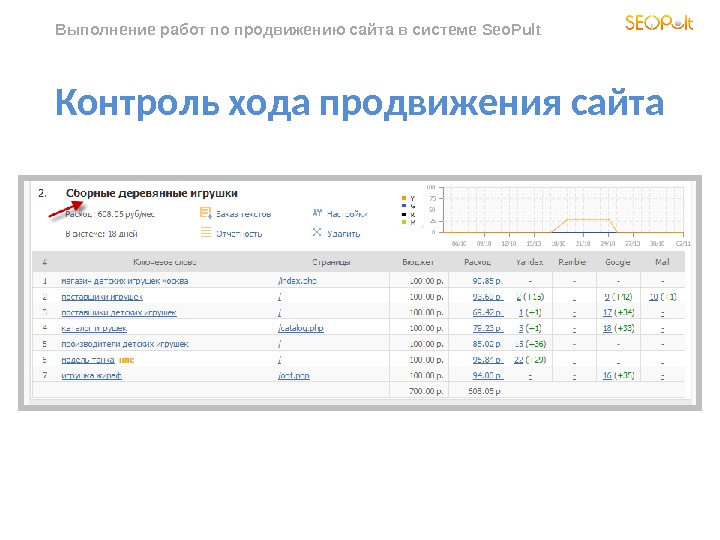720x540 pixels.
Task: Open the keyword link in row 3
Action: [x=119, y=313]
